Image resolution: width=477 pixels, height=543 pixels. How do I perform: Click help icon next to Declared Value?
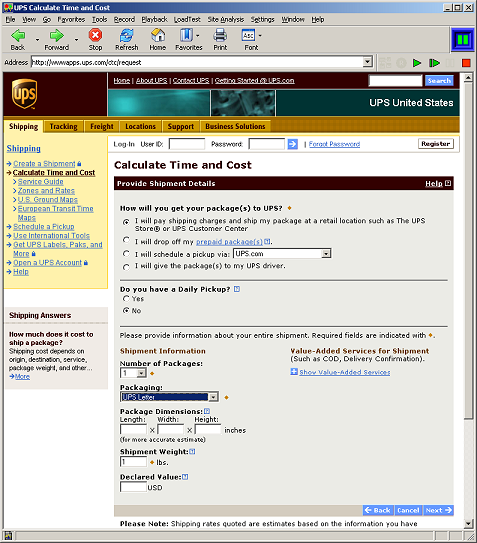click(185, 477)
